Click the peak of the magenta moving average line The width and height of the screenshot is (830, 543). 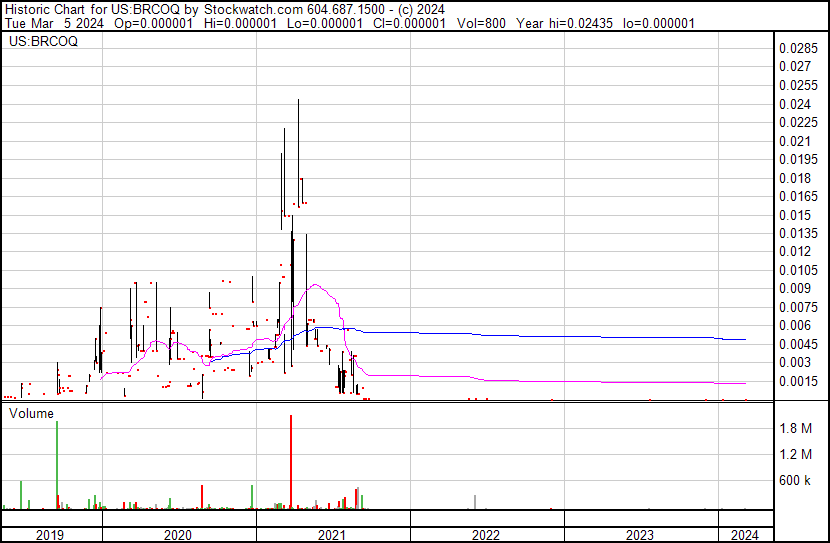pos(315,285)
